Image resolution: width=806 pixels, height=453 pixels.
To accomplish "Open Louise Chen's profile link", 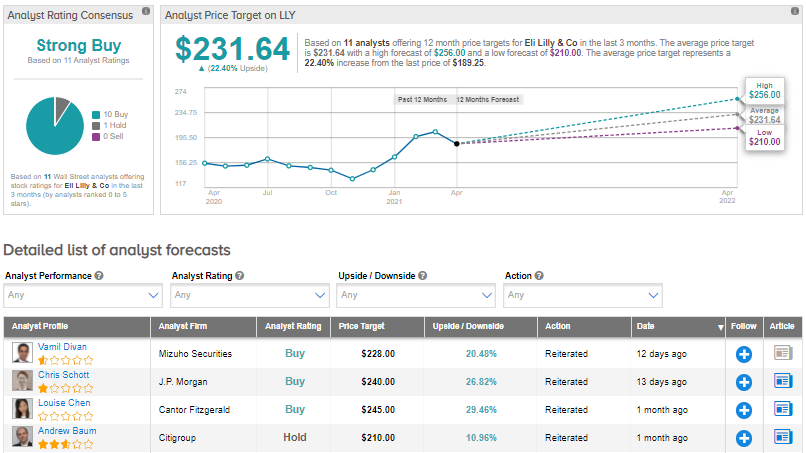I will click(x=63, y=402).
